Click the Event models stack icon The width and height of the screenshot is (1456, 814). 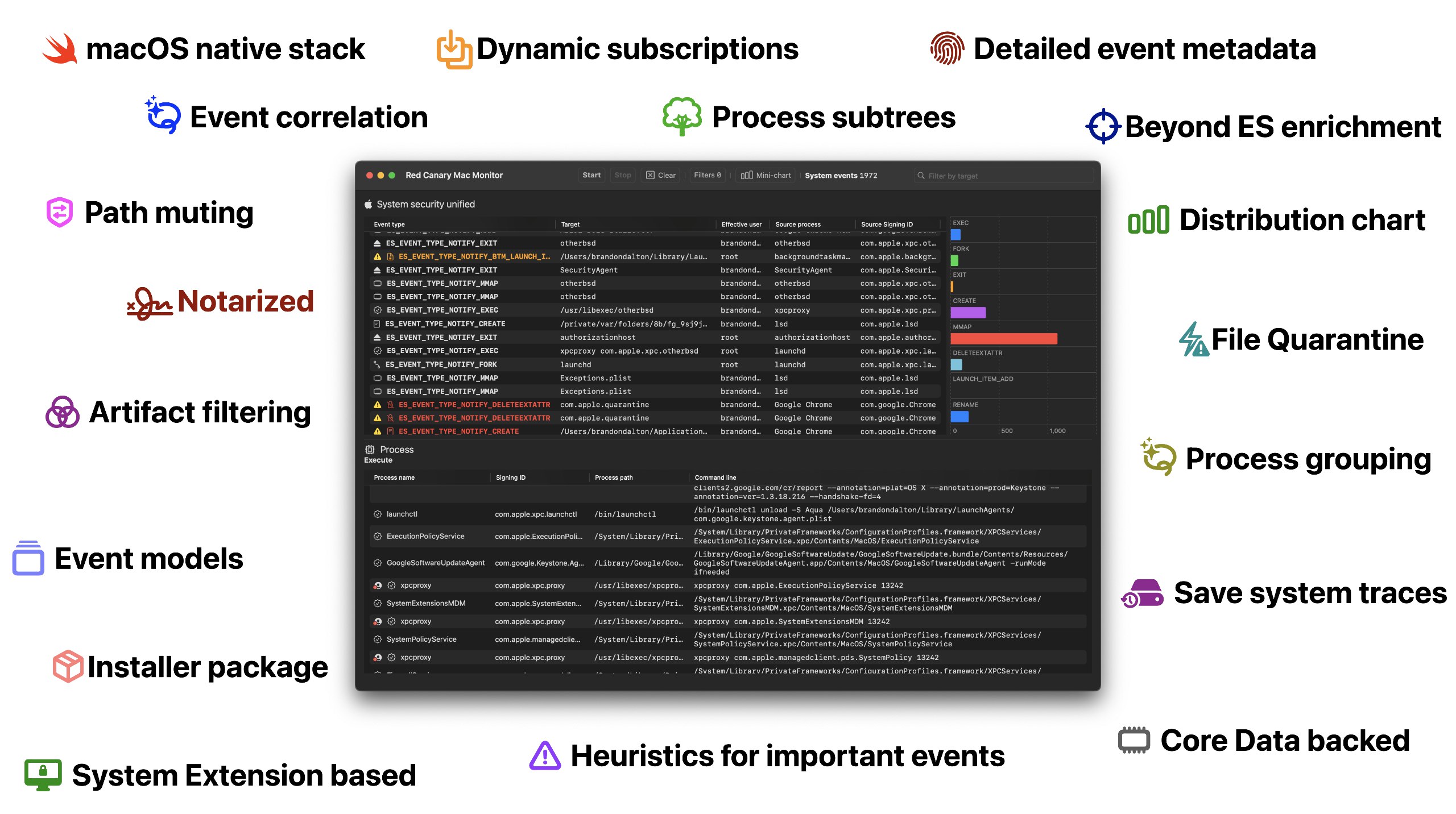[28, 558]
